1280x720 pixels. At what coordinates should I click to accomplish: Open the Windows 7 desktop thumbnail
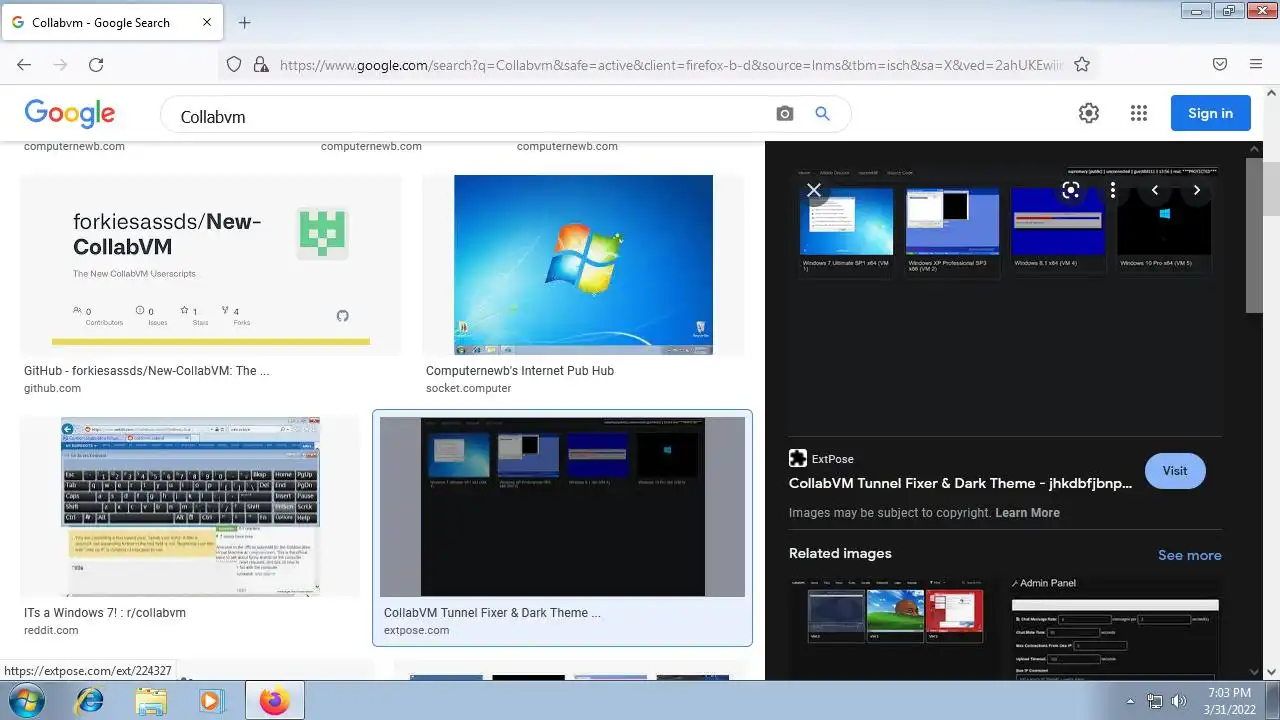[x=583, y=265]
